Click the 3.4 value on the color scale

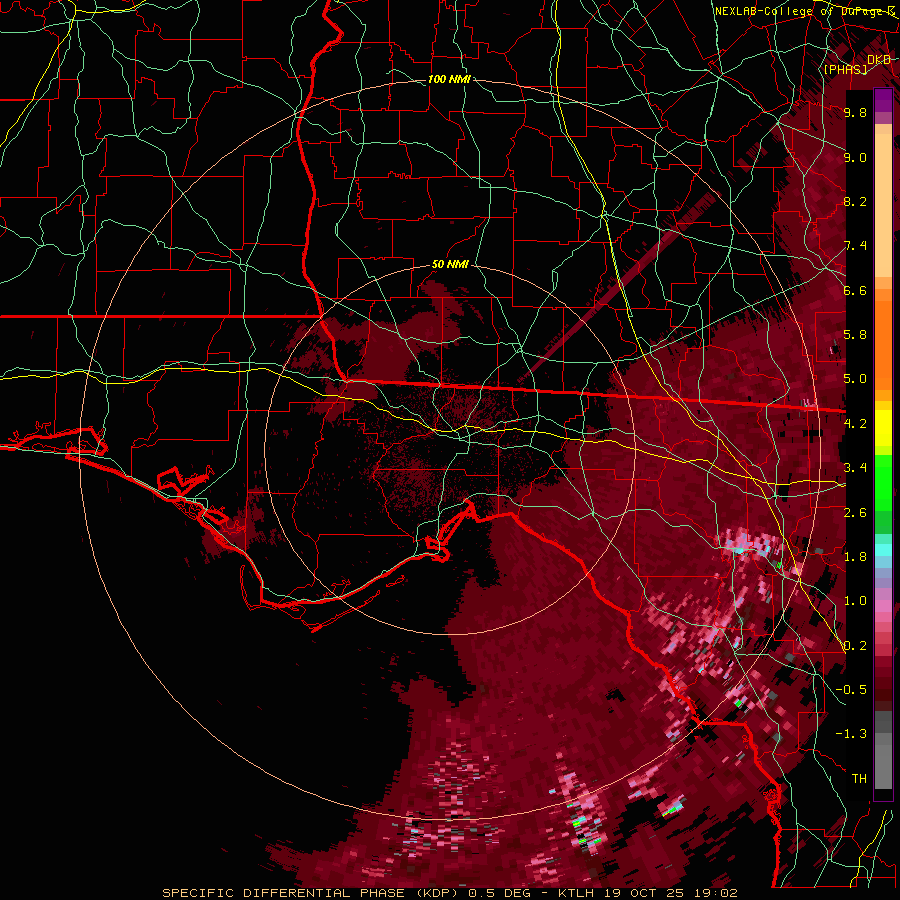point(855,468)
